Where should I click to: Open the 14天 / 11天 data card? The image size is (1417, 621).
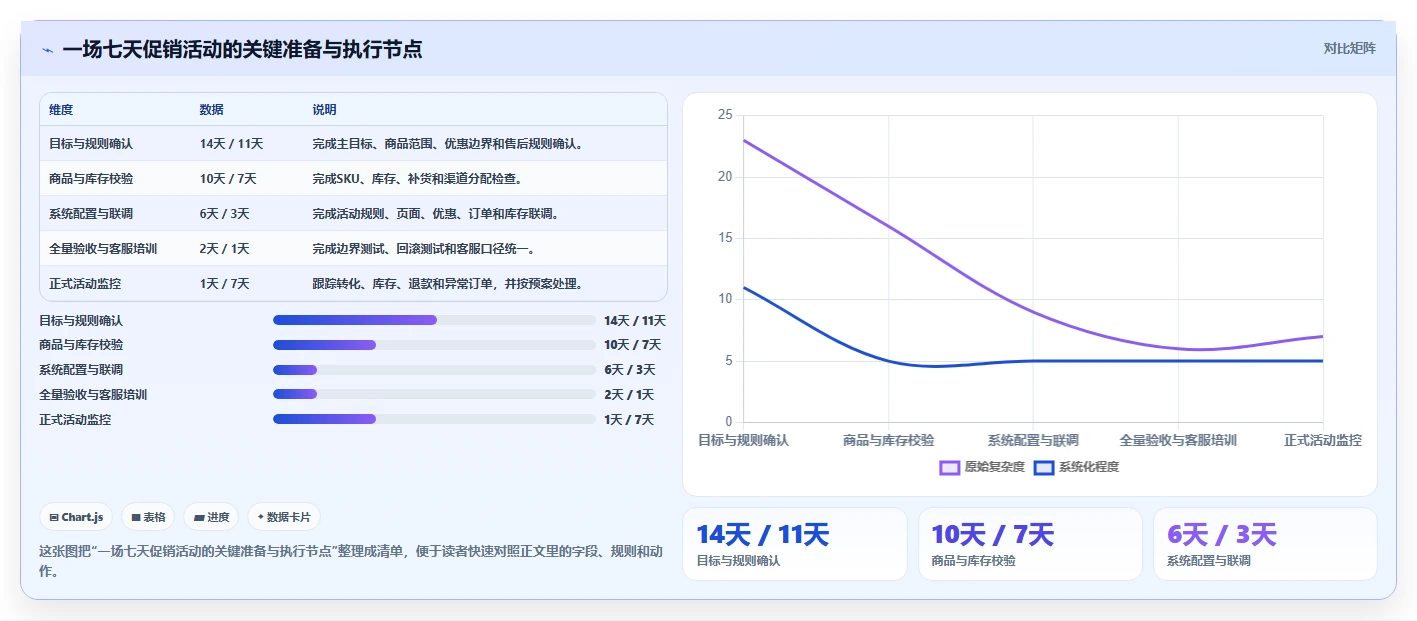coord(795,544)
